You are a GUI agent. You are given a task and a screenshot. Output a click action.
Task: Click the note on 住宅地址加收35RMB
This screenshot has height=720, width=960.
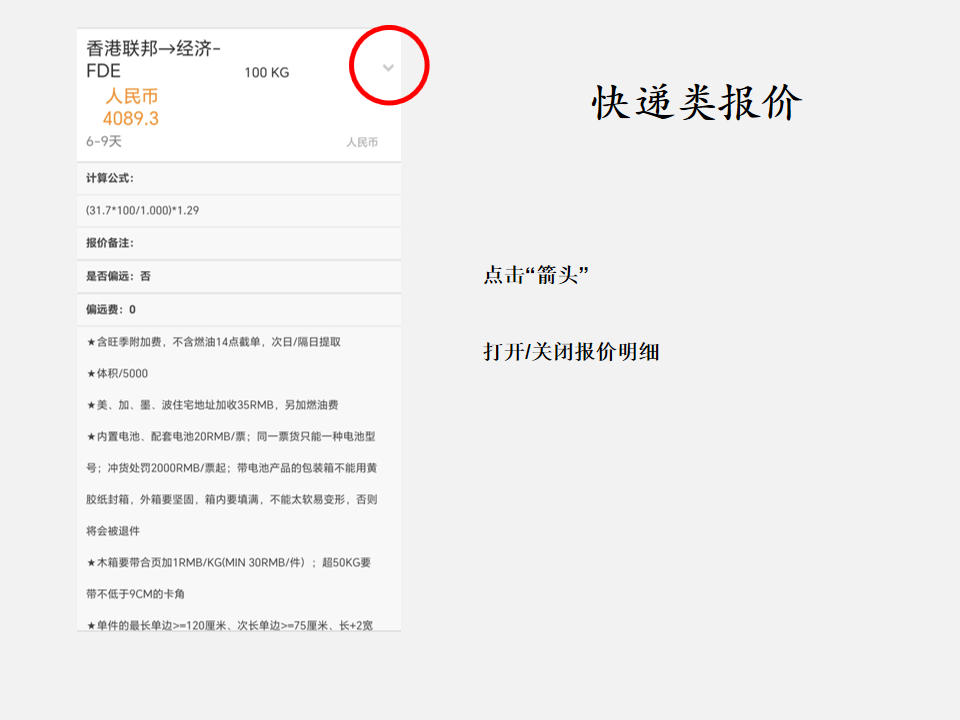click(x=212, y=405)
